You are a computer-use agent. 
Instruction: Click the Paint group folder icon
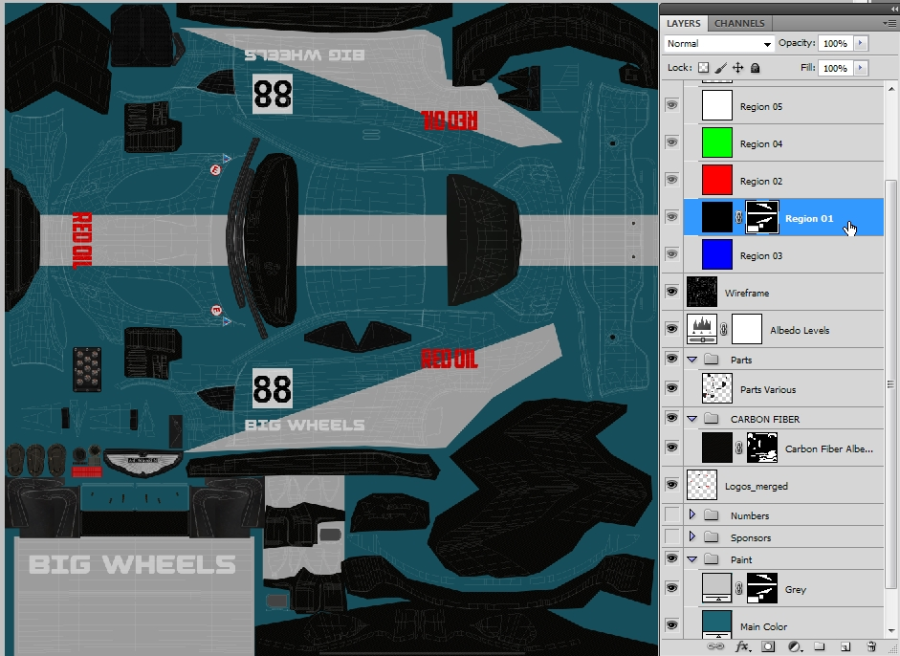[711, 559]
